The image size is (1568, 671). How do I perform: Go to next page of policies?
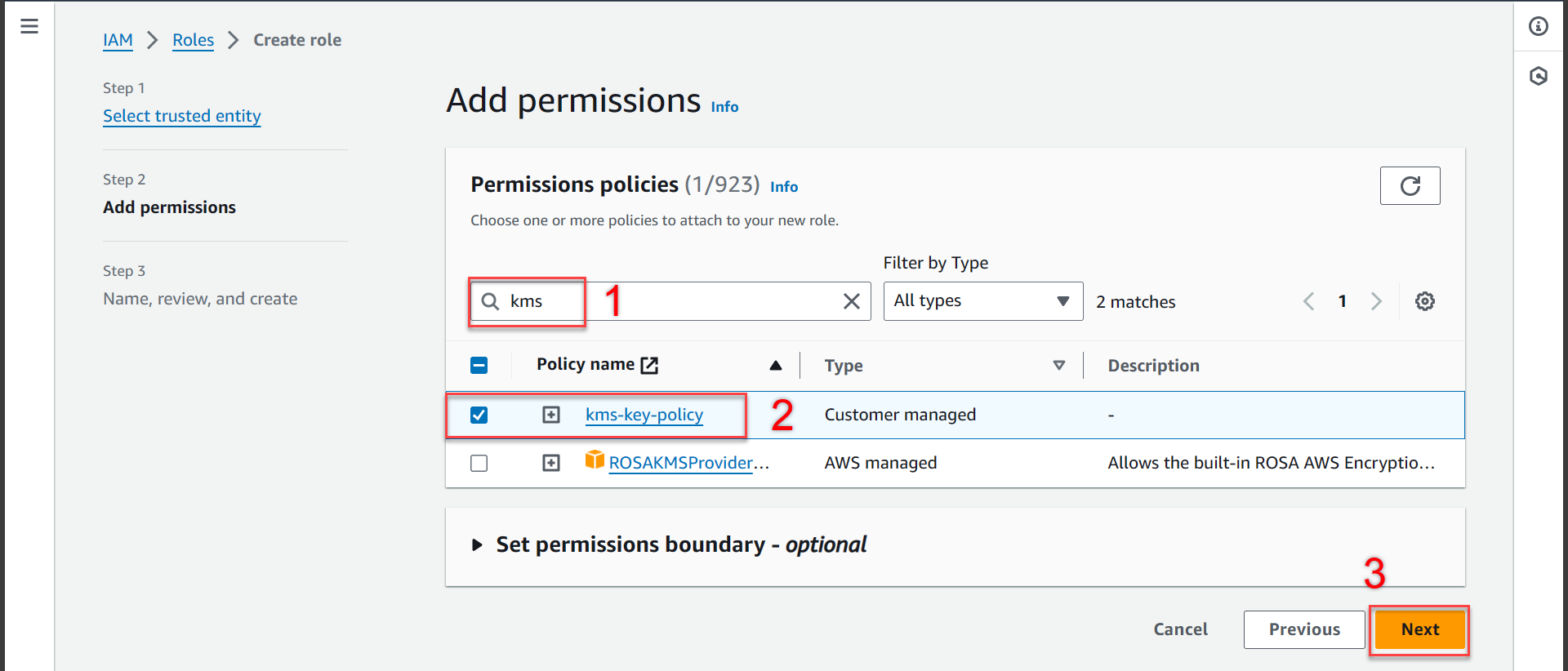1377,302
